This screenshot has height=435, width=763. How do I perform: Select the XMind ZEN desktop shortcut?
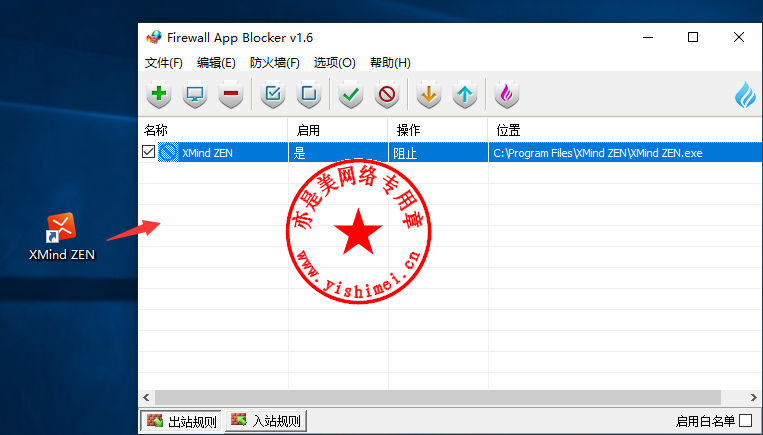(x=61, y=237)
